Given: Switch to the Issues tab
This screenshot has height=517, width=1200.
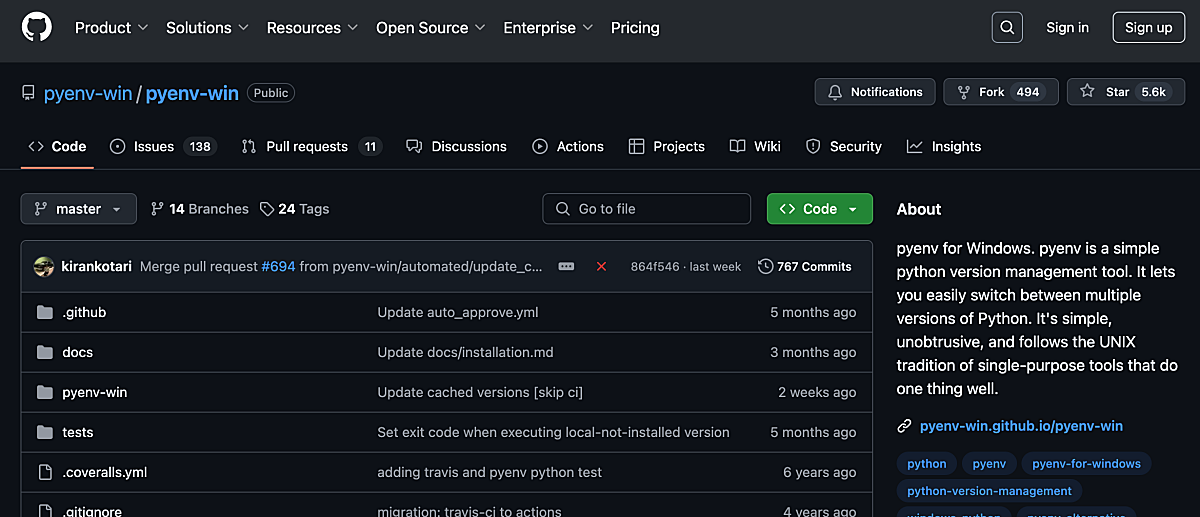Looking at the screenshot, I should pos(162,146).
